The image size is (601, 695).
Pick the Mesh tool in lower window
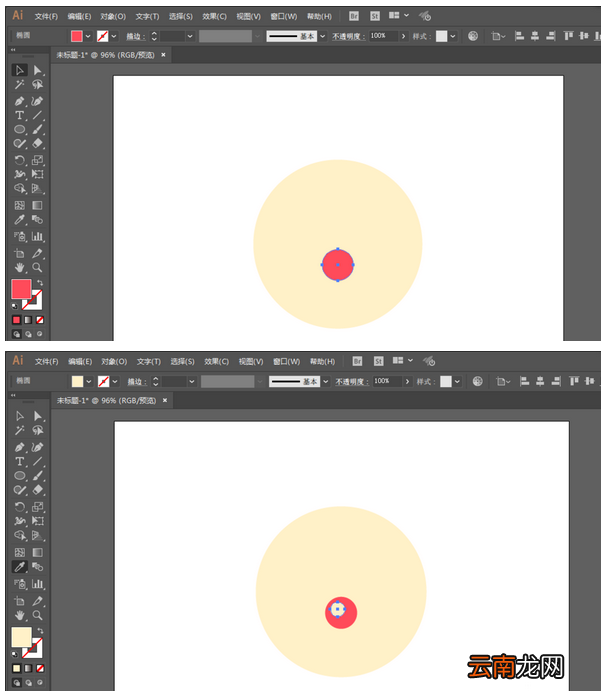(20, 552)
